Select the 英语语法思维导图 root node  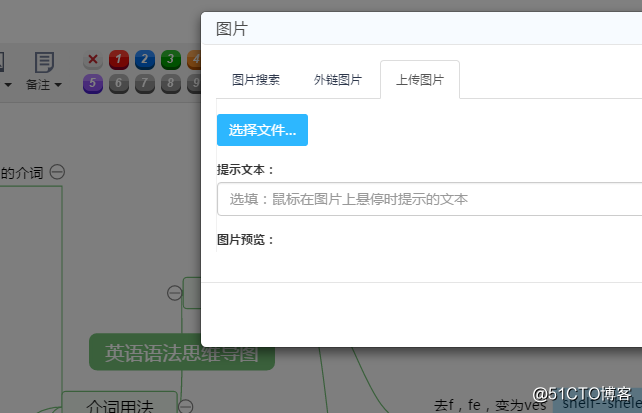[182, 352]
